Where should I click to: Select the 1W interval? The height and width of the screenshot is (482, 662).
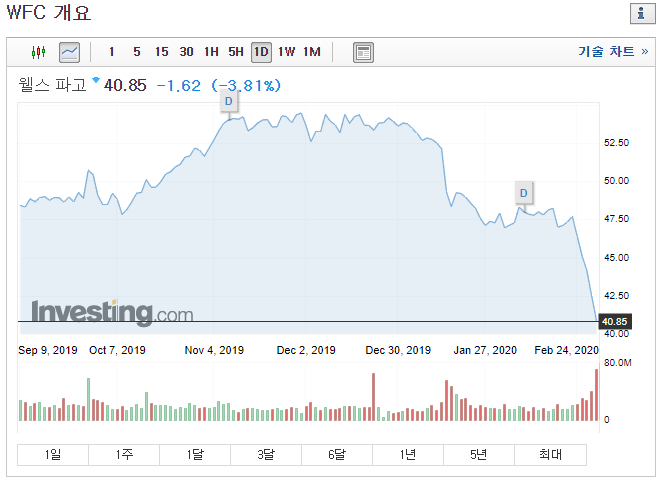pos(286,52)
